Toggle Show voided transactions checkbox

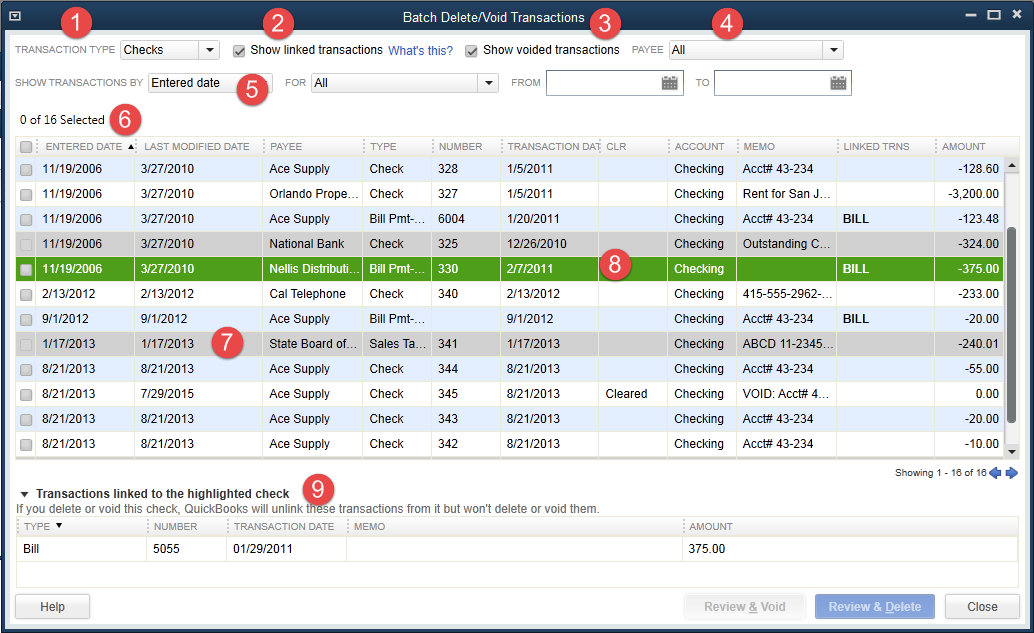coord(471,51)
